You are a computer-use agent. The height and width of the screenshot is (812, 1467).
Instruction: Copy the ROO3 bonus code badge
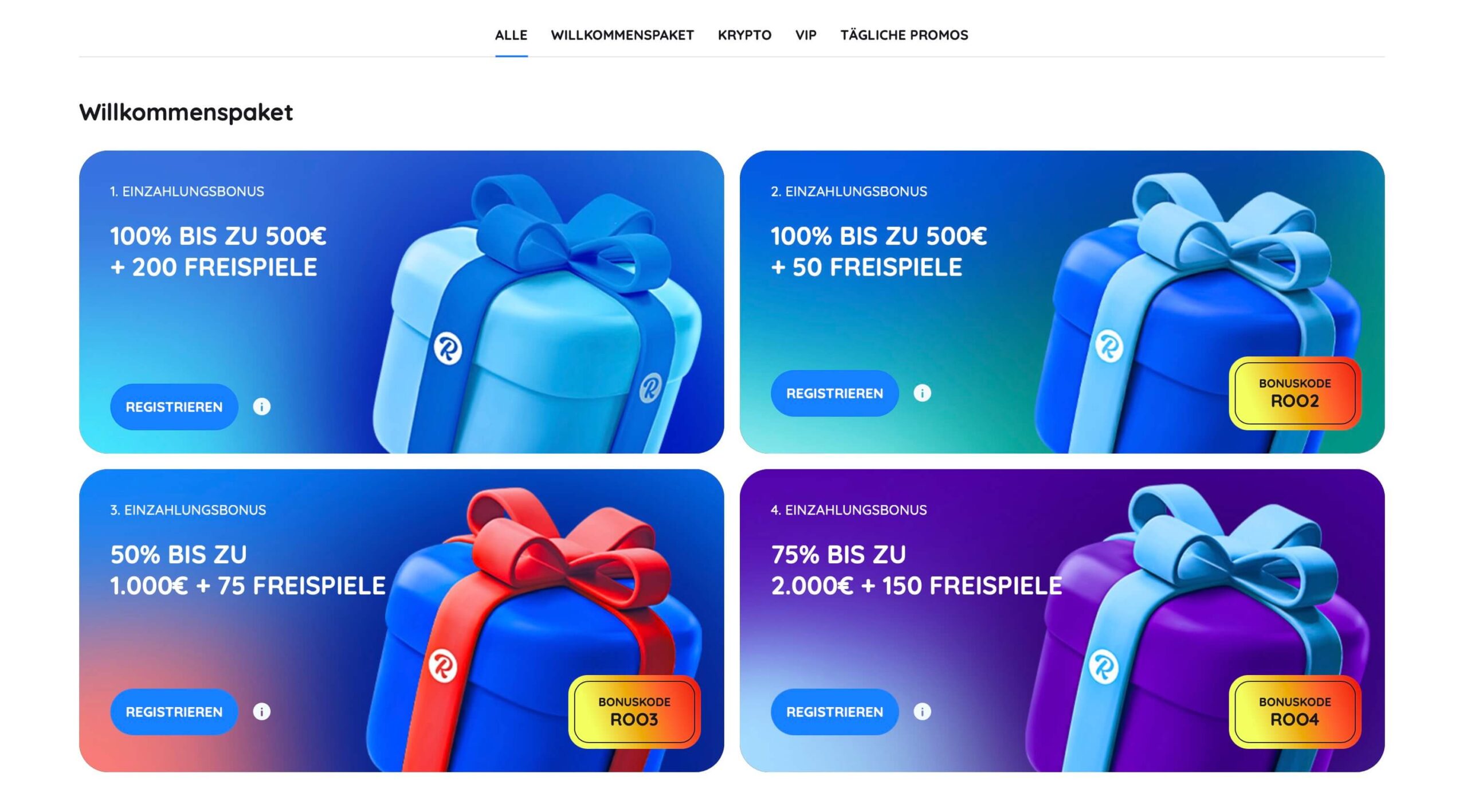[634, 712]
